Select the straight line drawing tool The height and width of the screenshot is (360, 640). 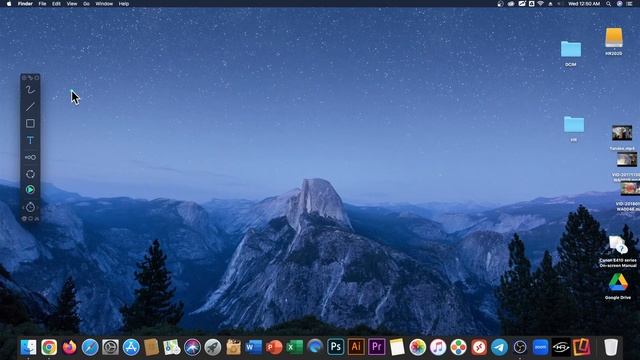[30, 107]
